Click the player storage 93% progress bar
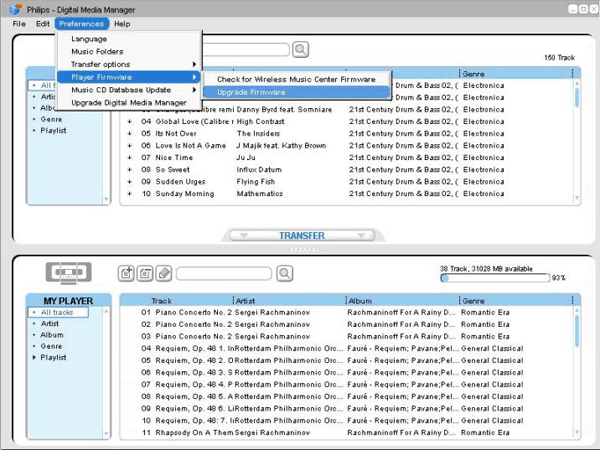The width and height of the screenshot is (600, 450). [x=495, y=278]
